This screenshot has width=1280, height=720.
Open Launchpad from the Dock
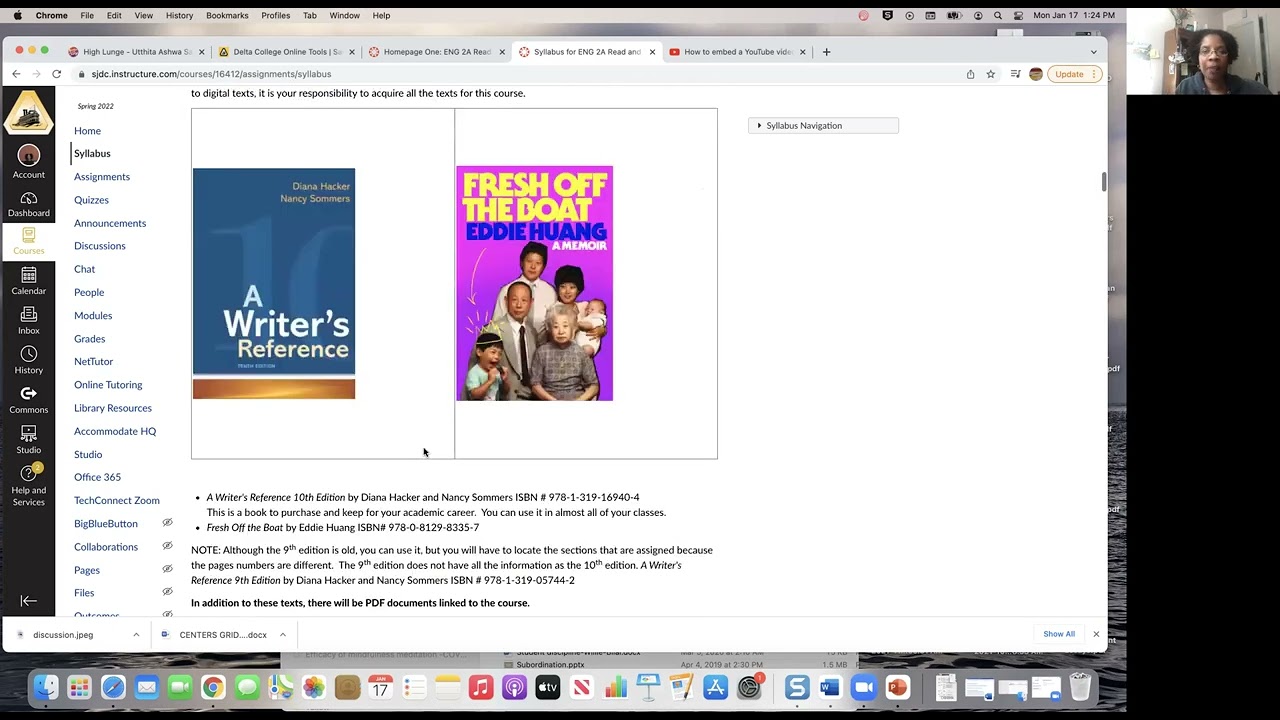click(79, 688)
